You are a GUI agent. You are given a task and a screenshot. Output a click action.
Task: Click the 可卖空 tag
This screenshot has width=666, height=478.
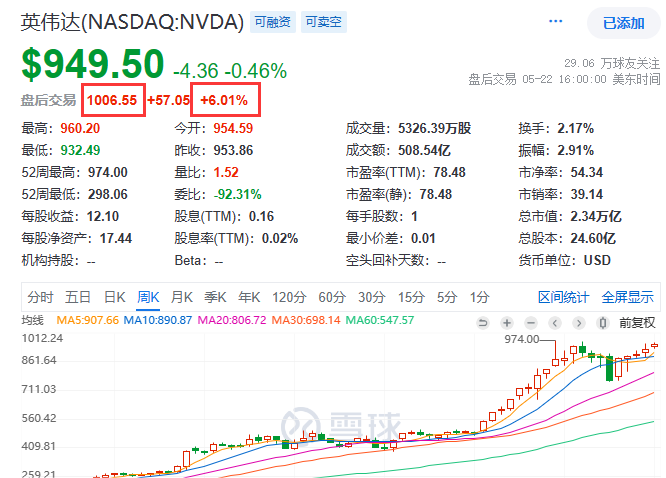(324, 22)
